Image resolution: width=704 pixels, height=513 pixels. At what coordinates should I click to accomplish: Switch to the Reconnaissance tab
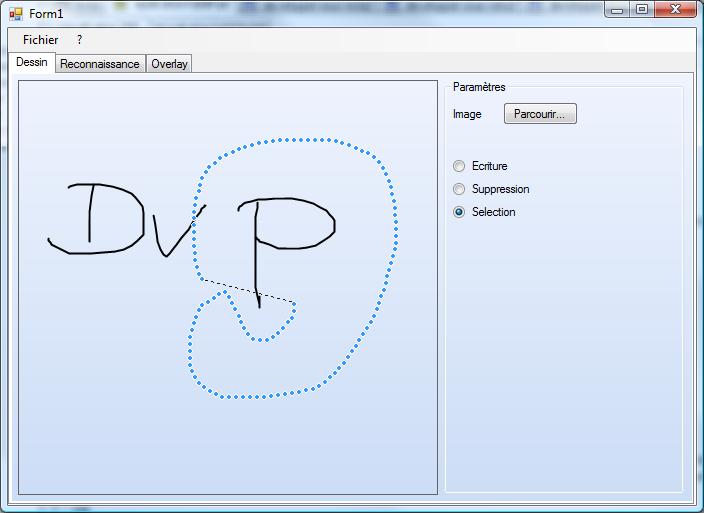[x=99, y=64]
